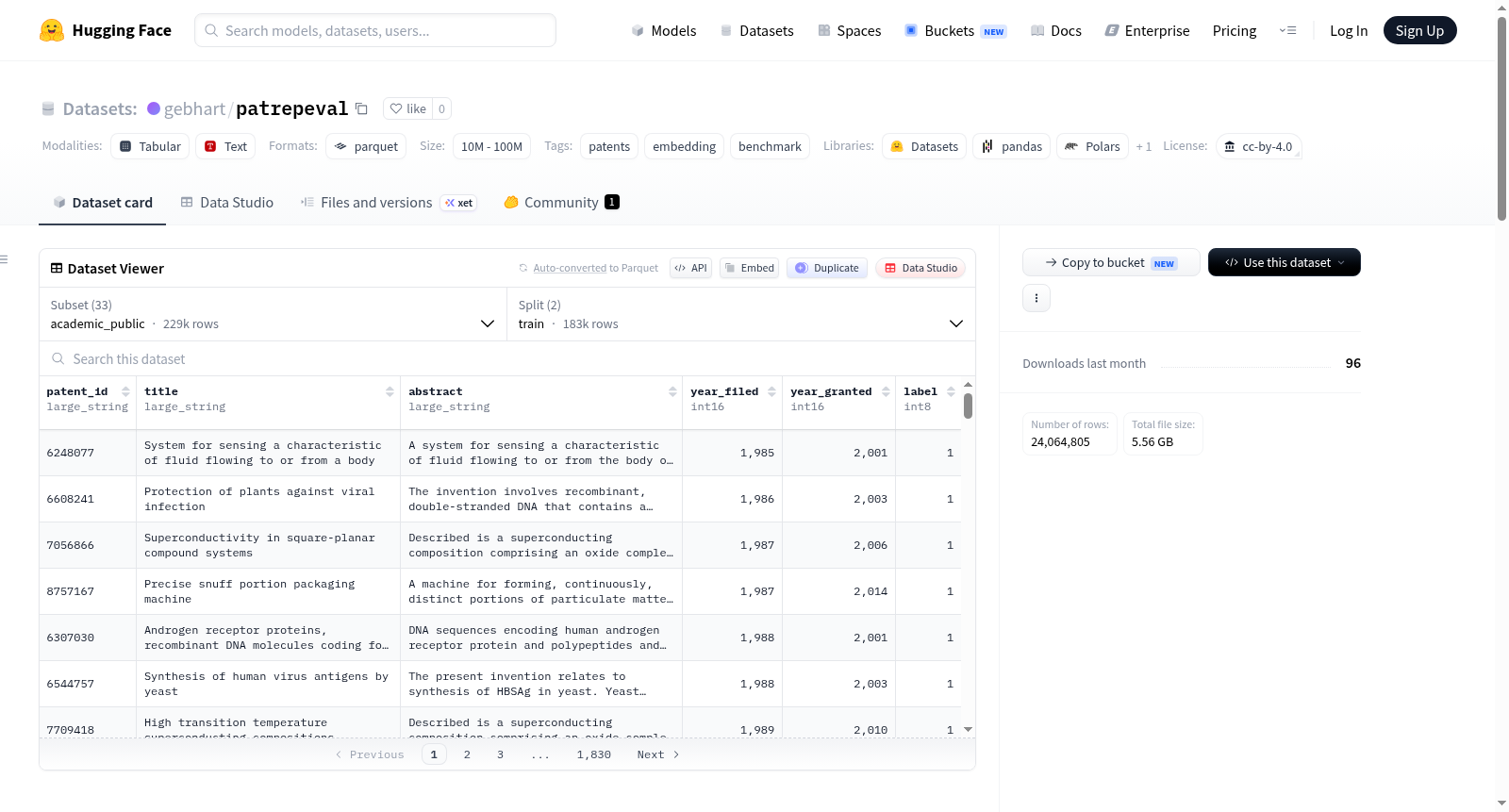Click table scrollbar down arrow
The height and width of the screenshot is (812, 1509).
[x=968, y=729]
